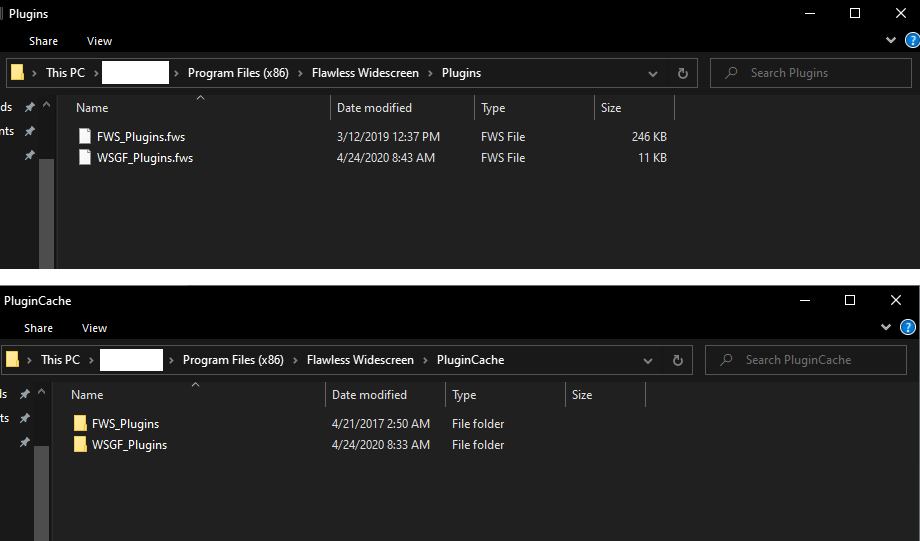Click the Search Plugins box

coord(815,73)
